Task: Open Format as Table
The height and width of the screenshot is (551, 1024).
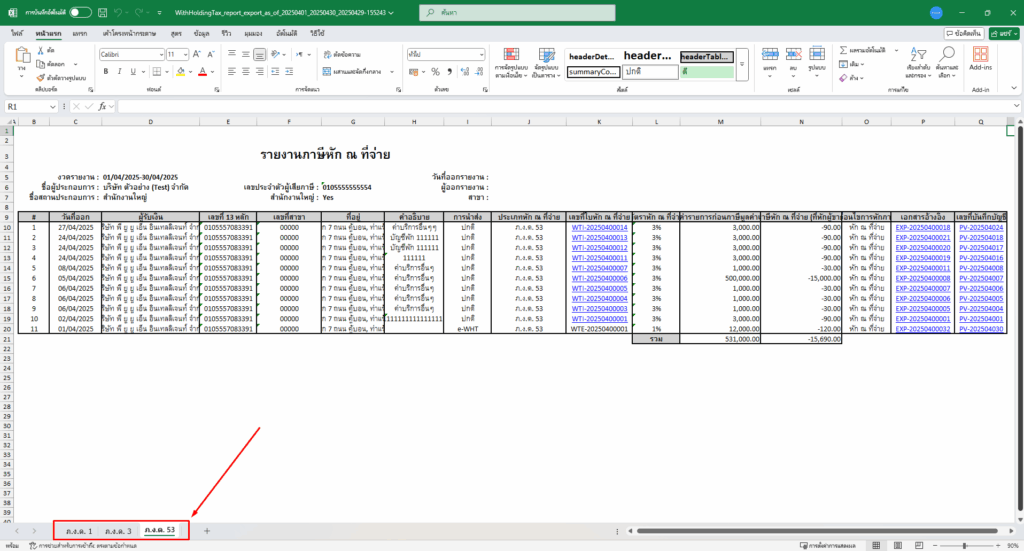Action: pos(546,63)
